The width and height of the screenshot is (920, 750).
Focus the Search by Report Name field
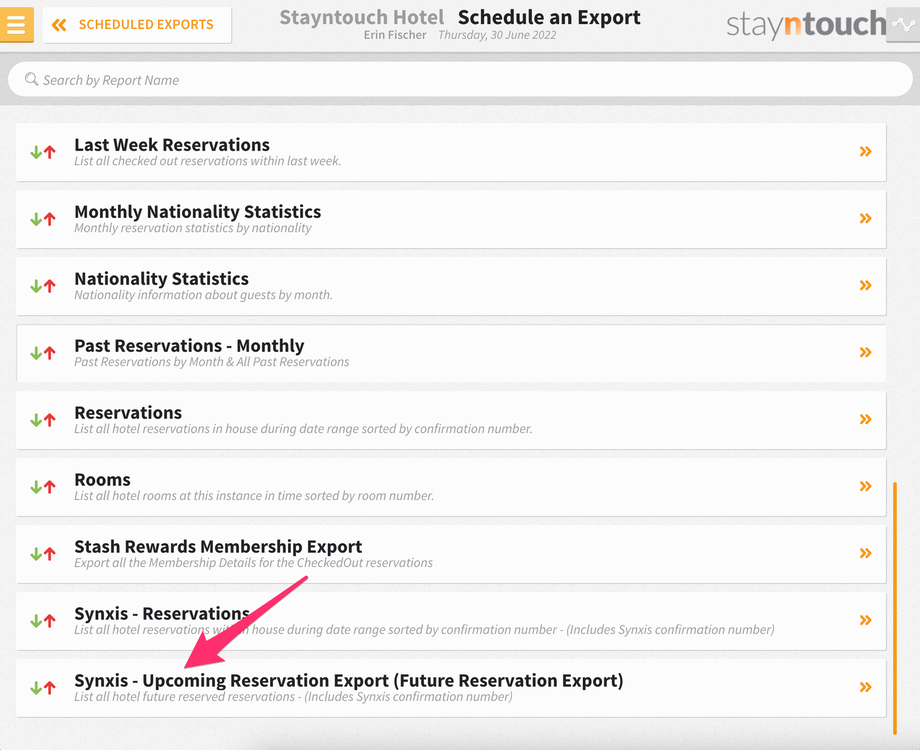pos(460,79)
